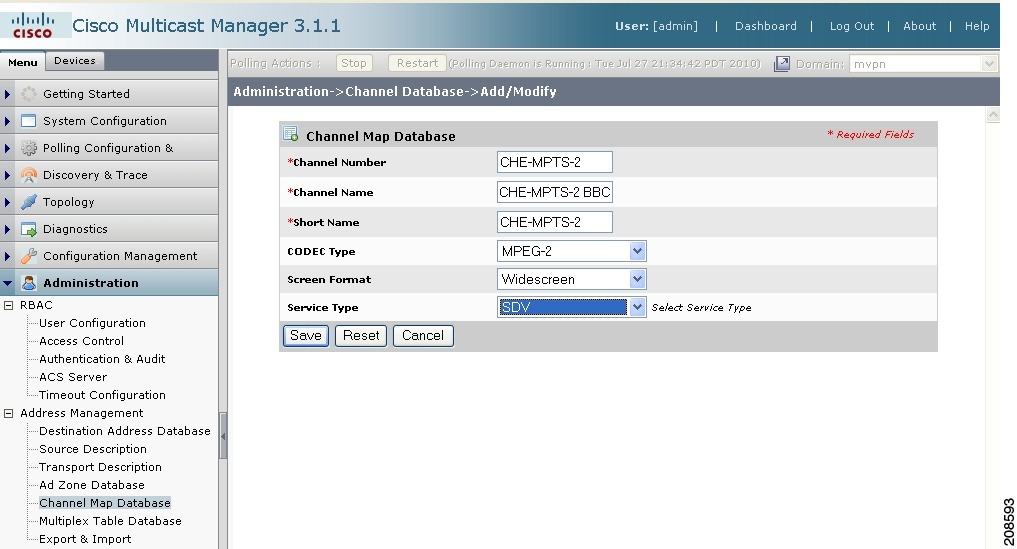Expand the Diagnostics section arrow
The image size is (1017, 549).
point(7,229)
